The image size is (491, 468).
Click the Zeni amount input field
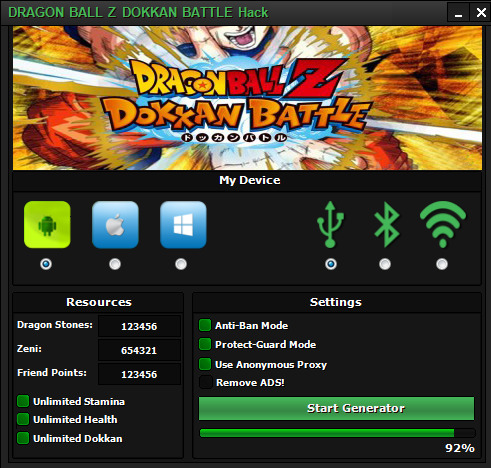pyautogui.click(x=139, y=350)
